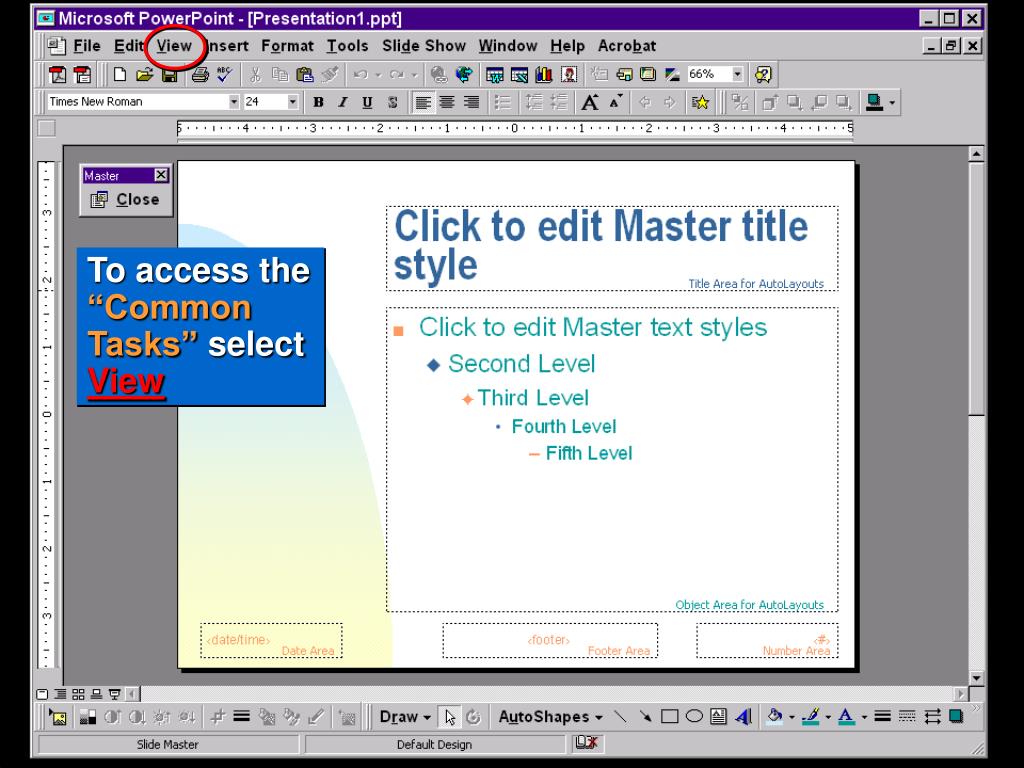
Task: Open the Slide Show menu
Action: click(424, 46)
